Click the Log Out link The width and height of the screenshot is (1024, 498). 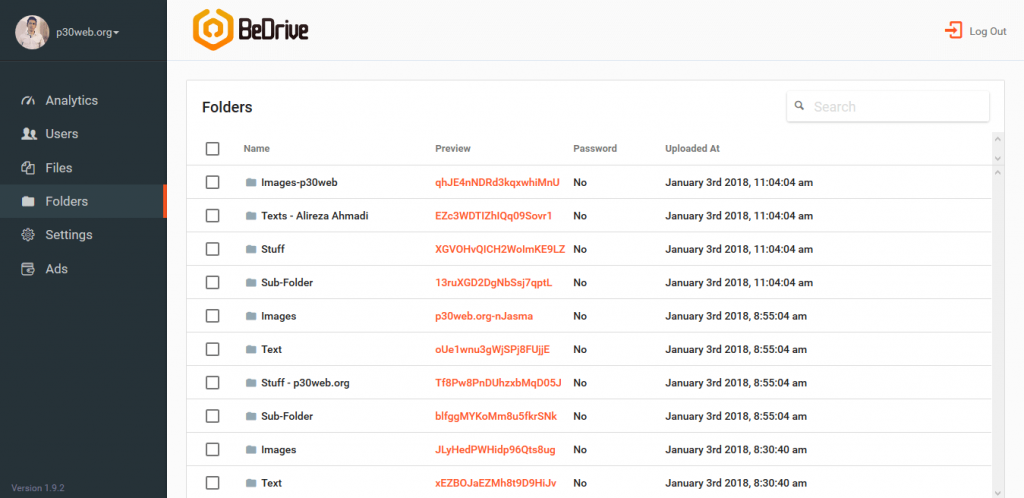click(976, 31)
